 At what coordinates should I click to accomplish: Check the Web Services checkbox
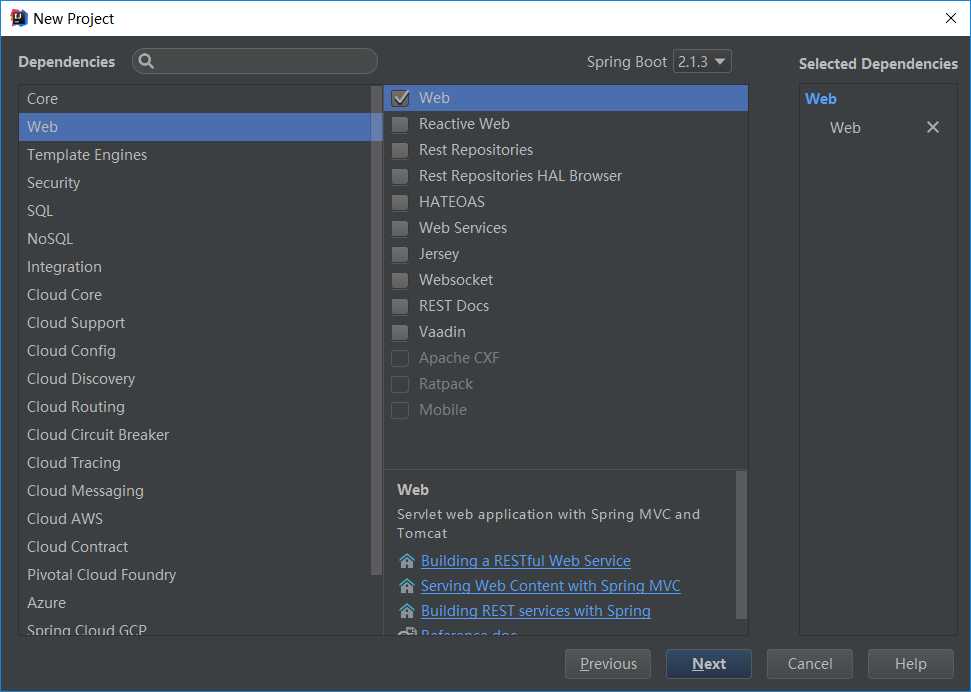401,228
